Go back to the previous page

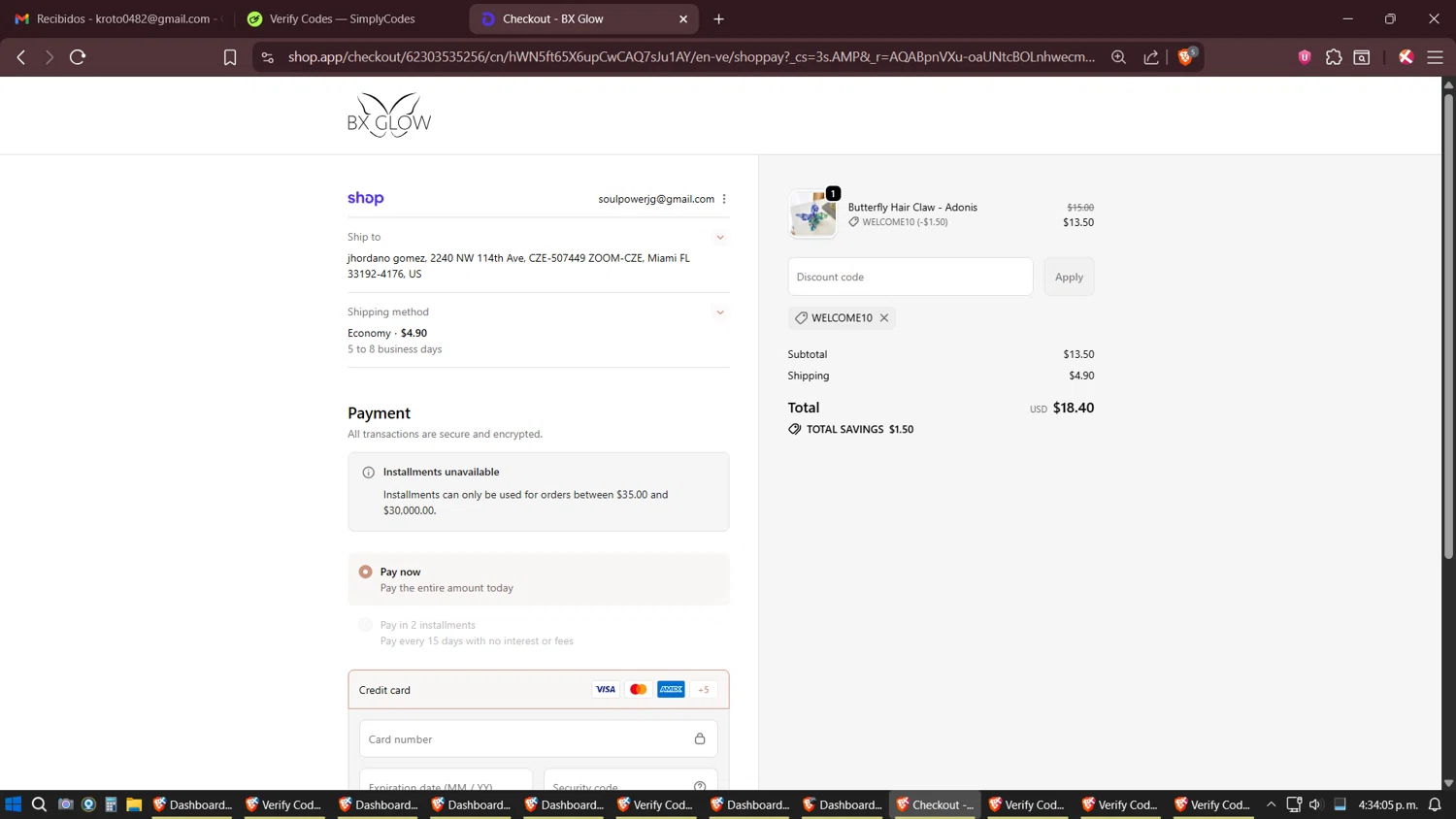pyautogui.click(x=21, y=57)
